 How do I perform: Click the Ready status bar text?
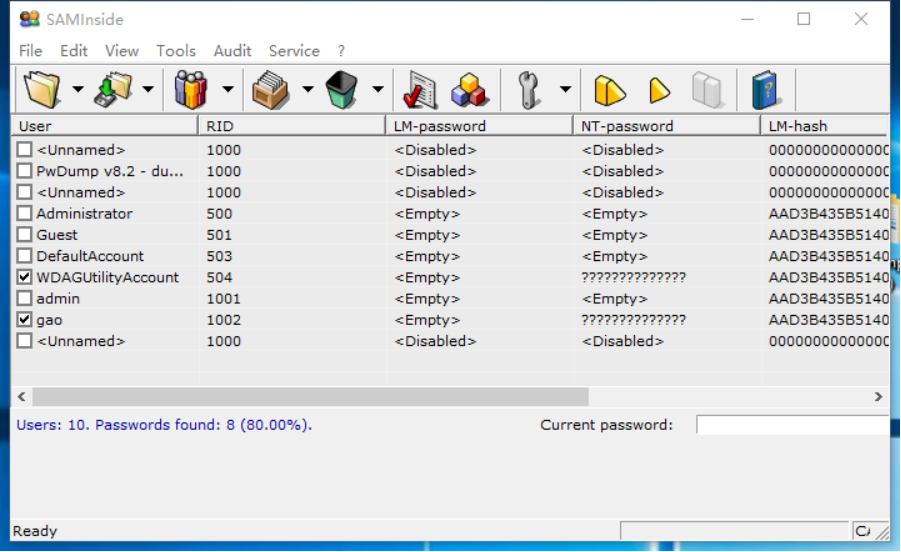[35, 531]
